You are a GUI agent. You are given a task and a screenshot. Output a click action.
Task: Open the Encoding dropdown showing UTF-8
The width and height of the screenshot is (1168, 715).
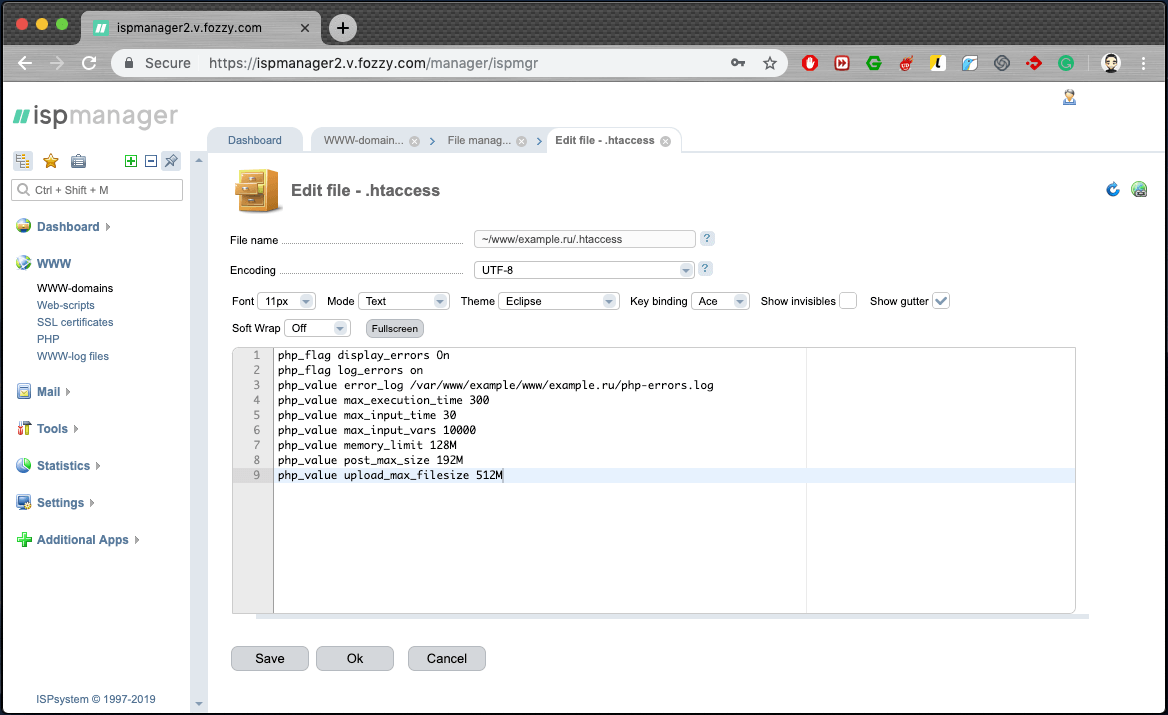click(584, 269)
